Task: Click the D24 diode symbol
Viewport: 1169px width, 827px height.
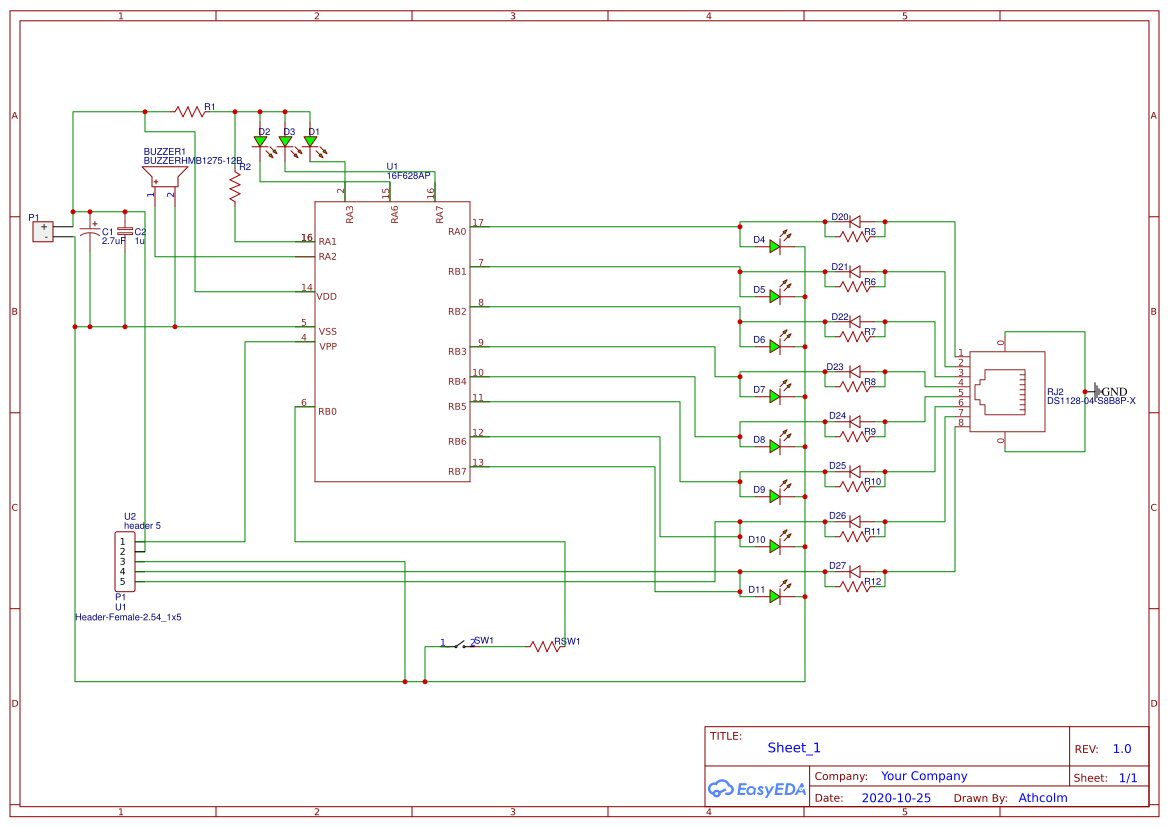Action: tap(854, 421)
